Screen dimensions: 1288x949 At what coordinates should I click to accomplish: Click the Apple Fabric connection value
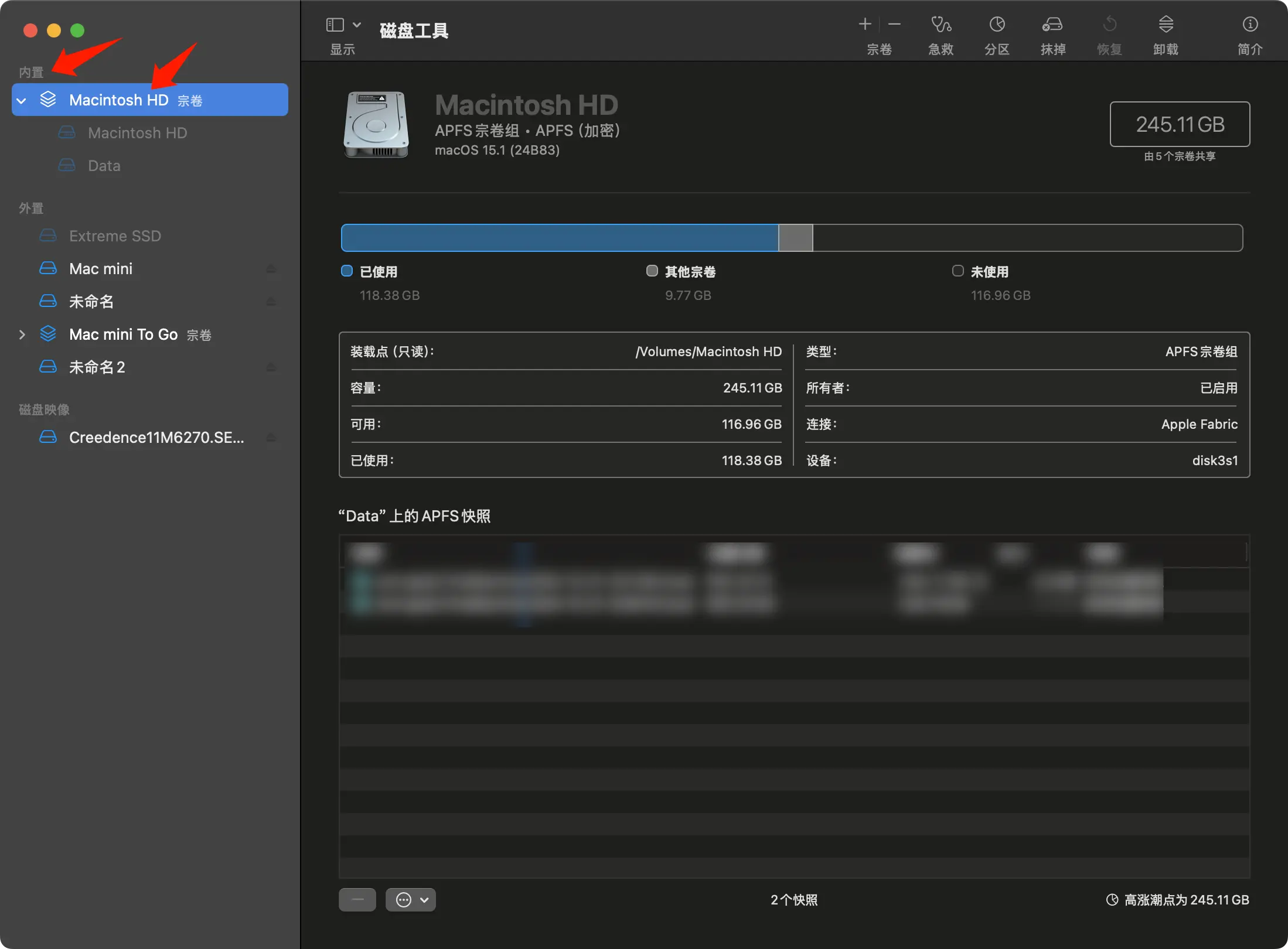1200,424
